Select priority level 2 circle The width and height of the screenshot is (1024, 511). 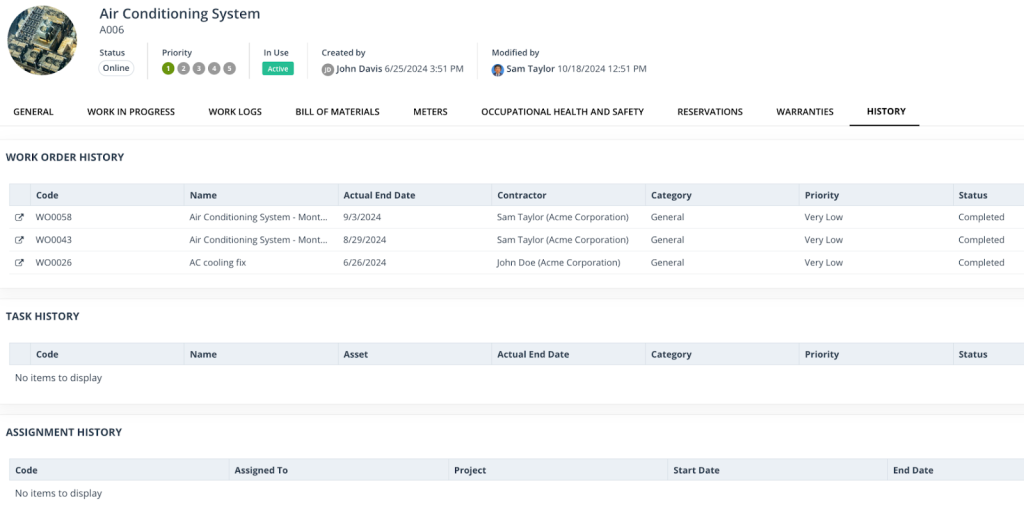[183, 68]
